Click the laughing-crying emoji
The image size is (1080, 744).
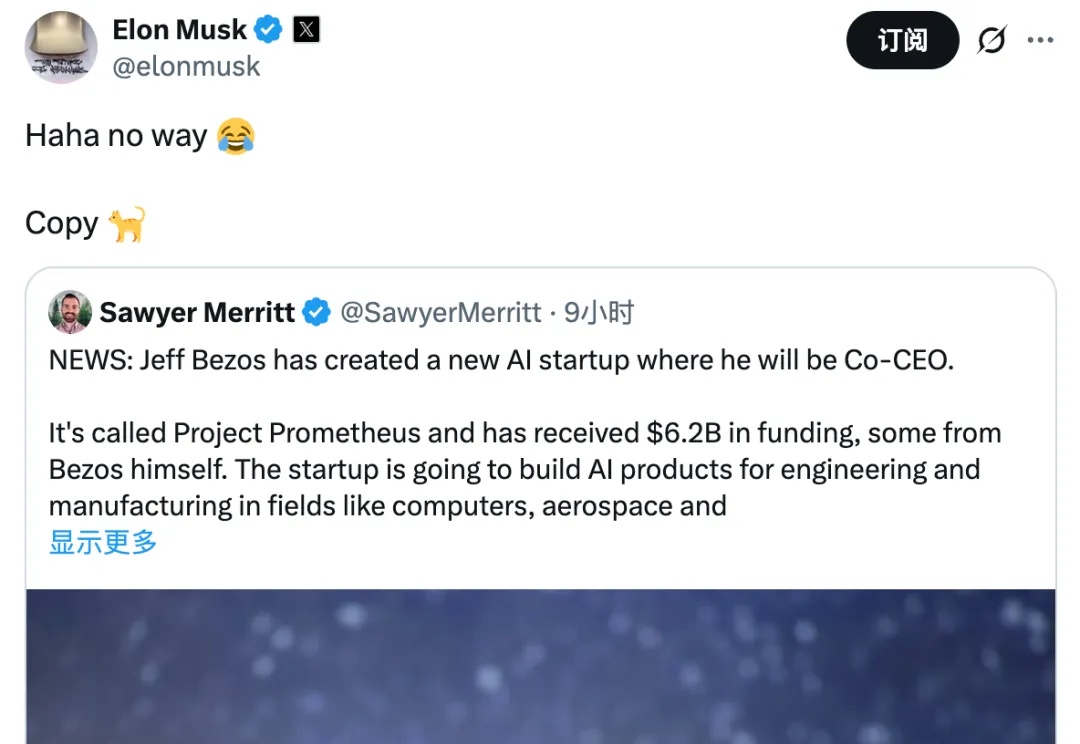pos(236,135)
